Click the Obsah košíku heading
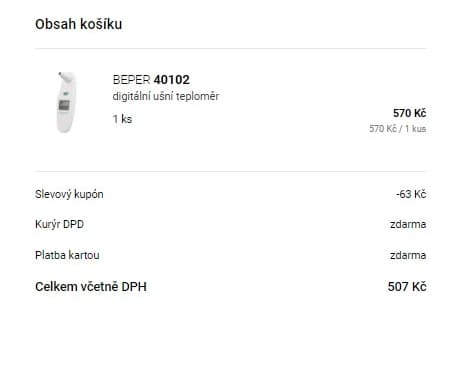Viewport: 468px width, 365px height. click(x=79, y=24)
